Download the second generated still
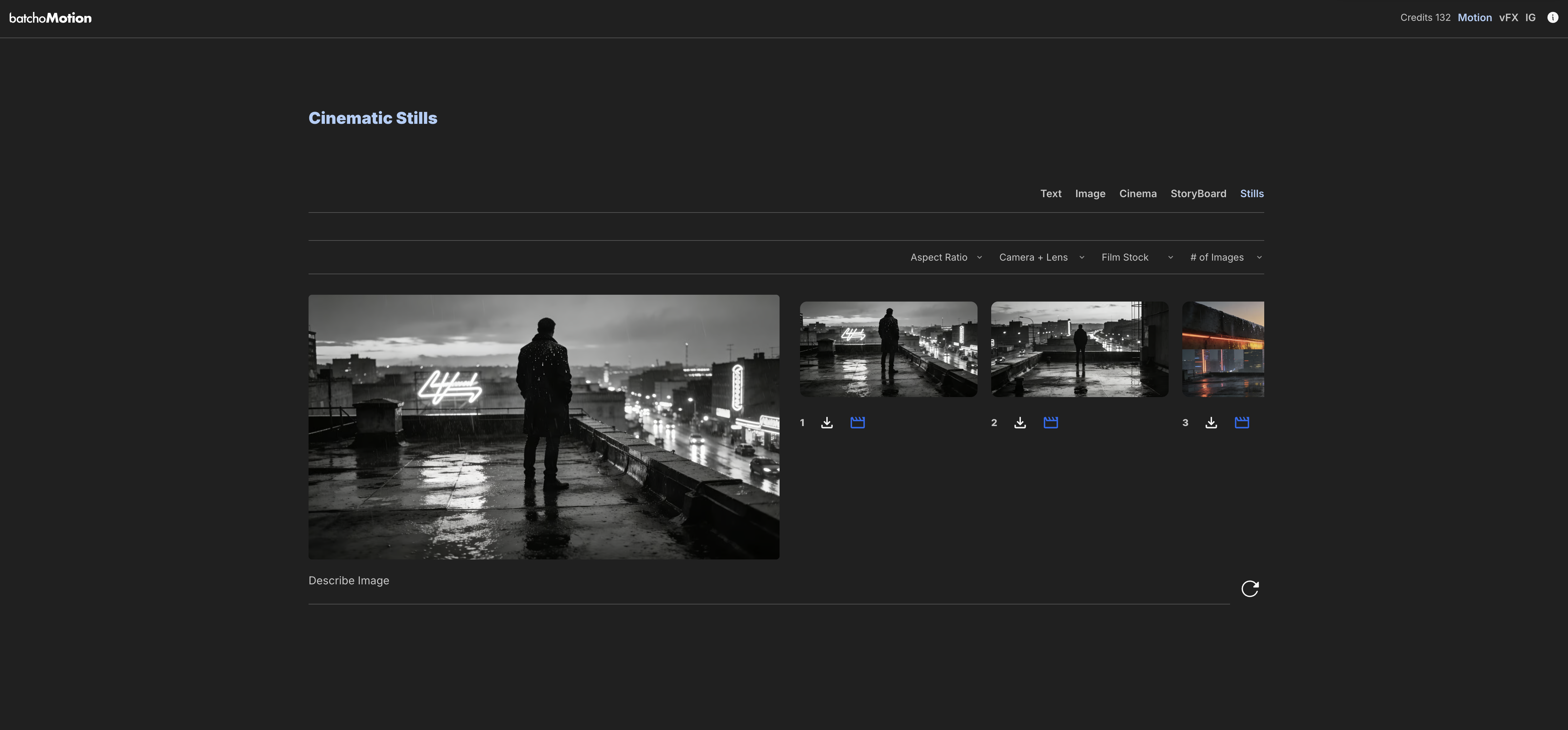The height and width of the screenshot is (730, 1568). (x=1020, y=422)
